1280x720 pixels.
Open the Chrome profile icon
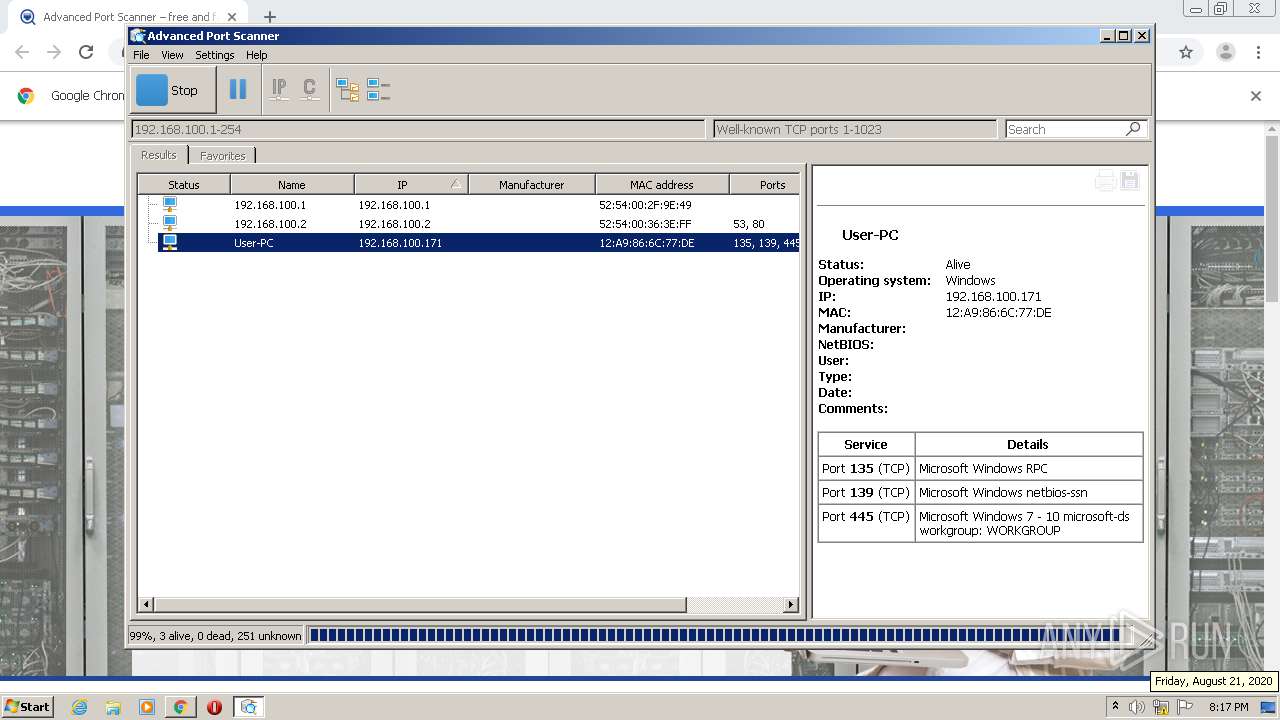pos(1225,52)
